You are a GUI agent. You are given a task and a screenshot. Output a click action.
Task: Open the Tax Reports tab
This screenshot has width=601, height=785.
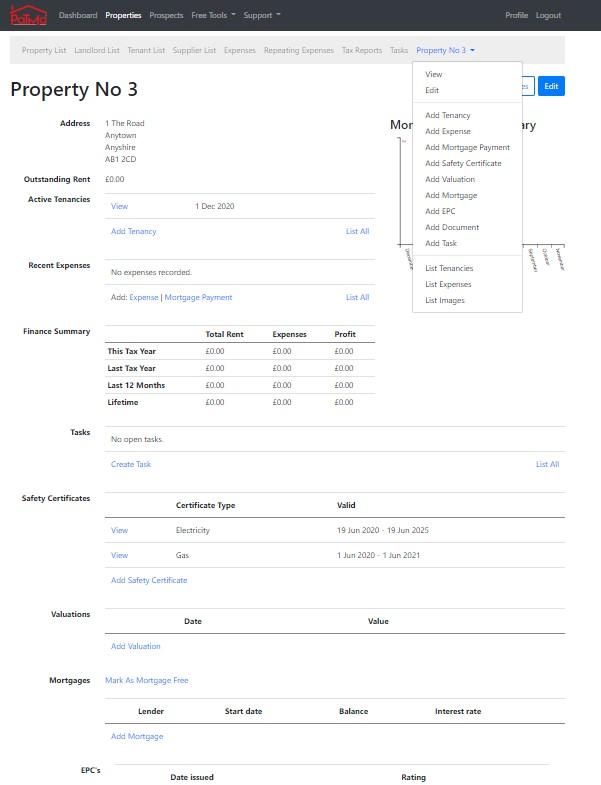pyautogui.click(x=362, y=50)
